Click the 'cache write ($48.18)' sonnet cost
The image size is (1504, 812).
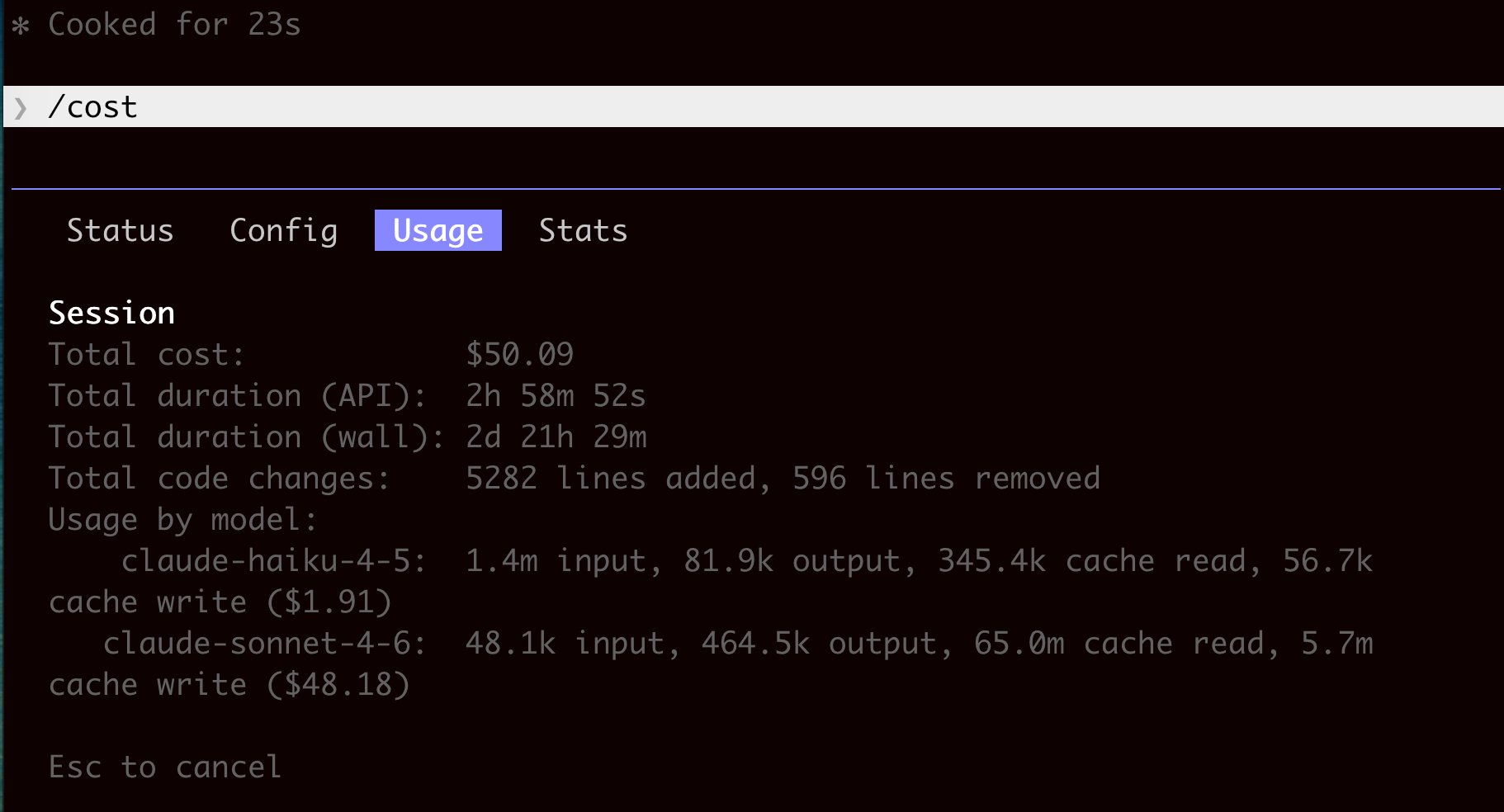(x=229, y=684)
